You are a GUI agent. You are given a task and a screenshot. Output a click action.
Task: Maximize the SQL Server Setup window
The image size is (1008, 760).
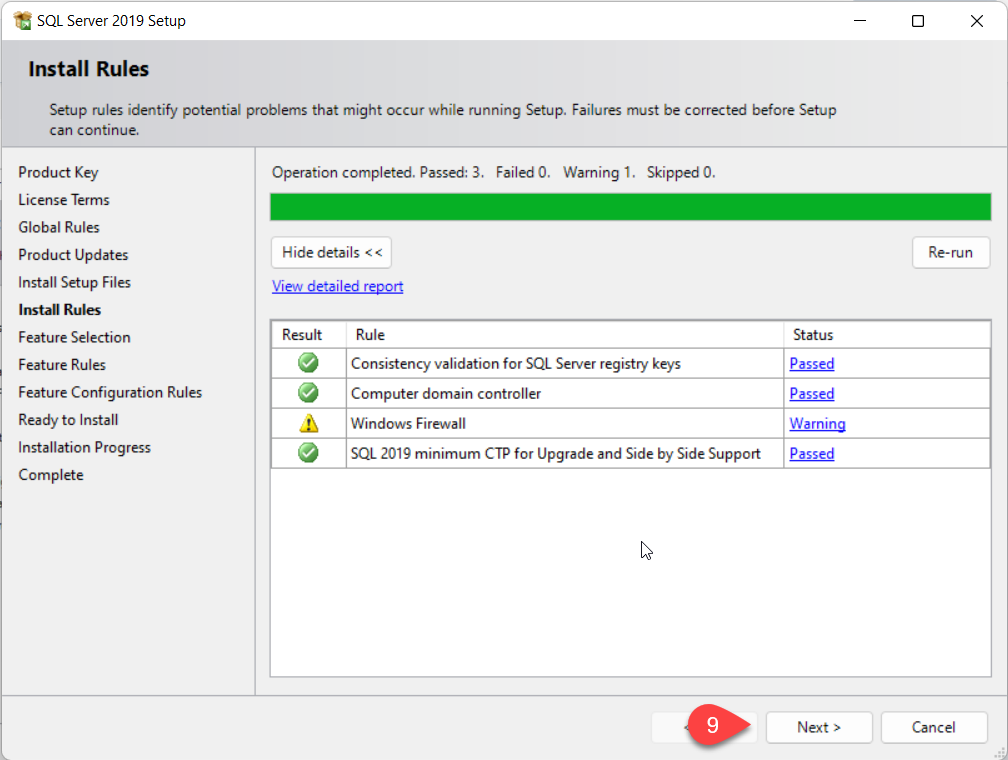[x=918, y=21]
